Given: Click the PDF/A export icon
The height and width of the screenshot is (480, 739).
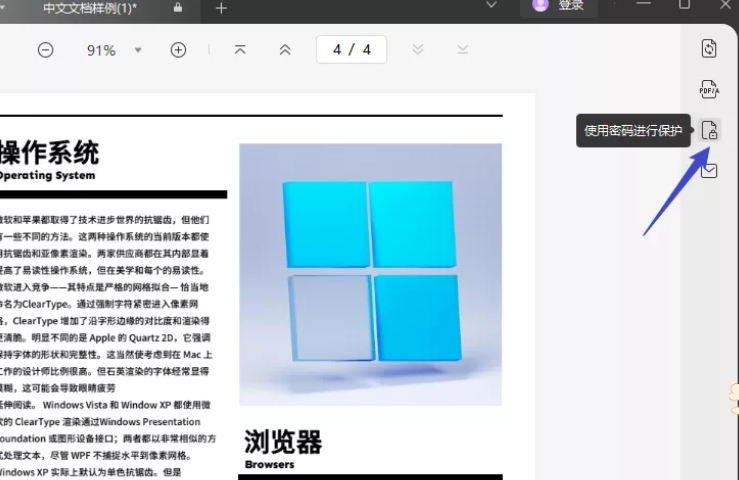Looking at the screenshot, I should (709, 89).
